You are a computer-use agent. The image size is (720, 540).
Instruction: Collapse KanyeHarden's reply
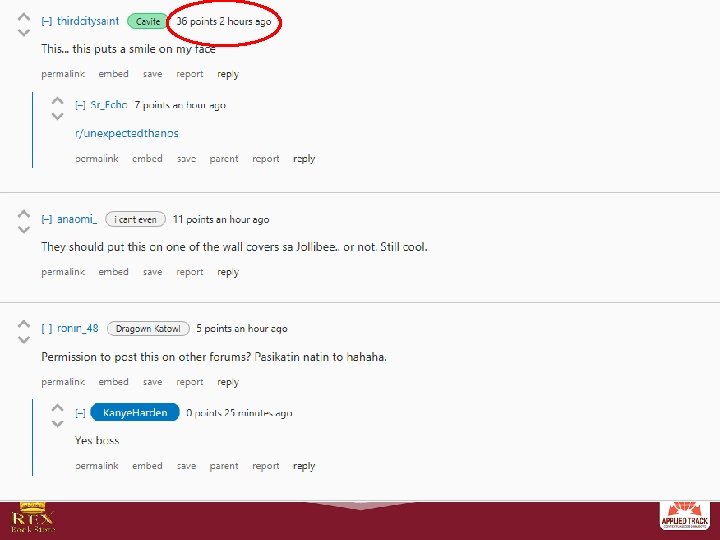point(80,413)
